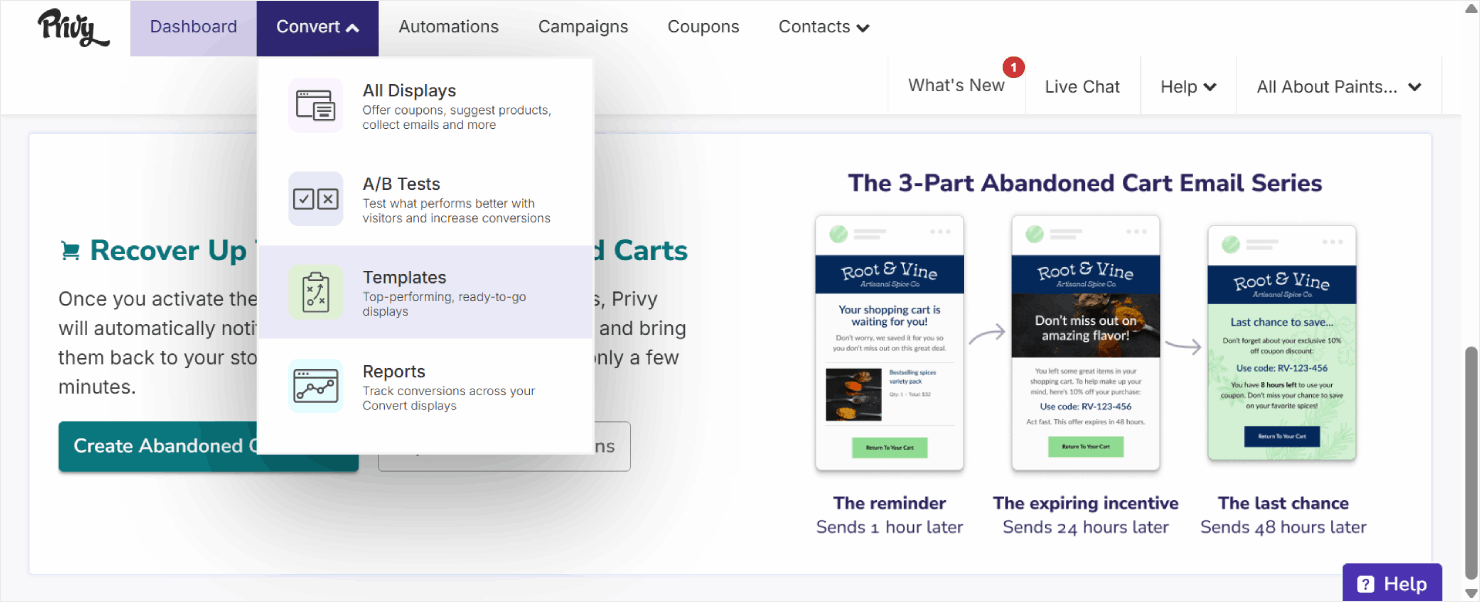1480x602 pixels.
Task: Click the Privy logo
Action: [x=71, y=28]
